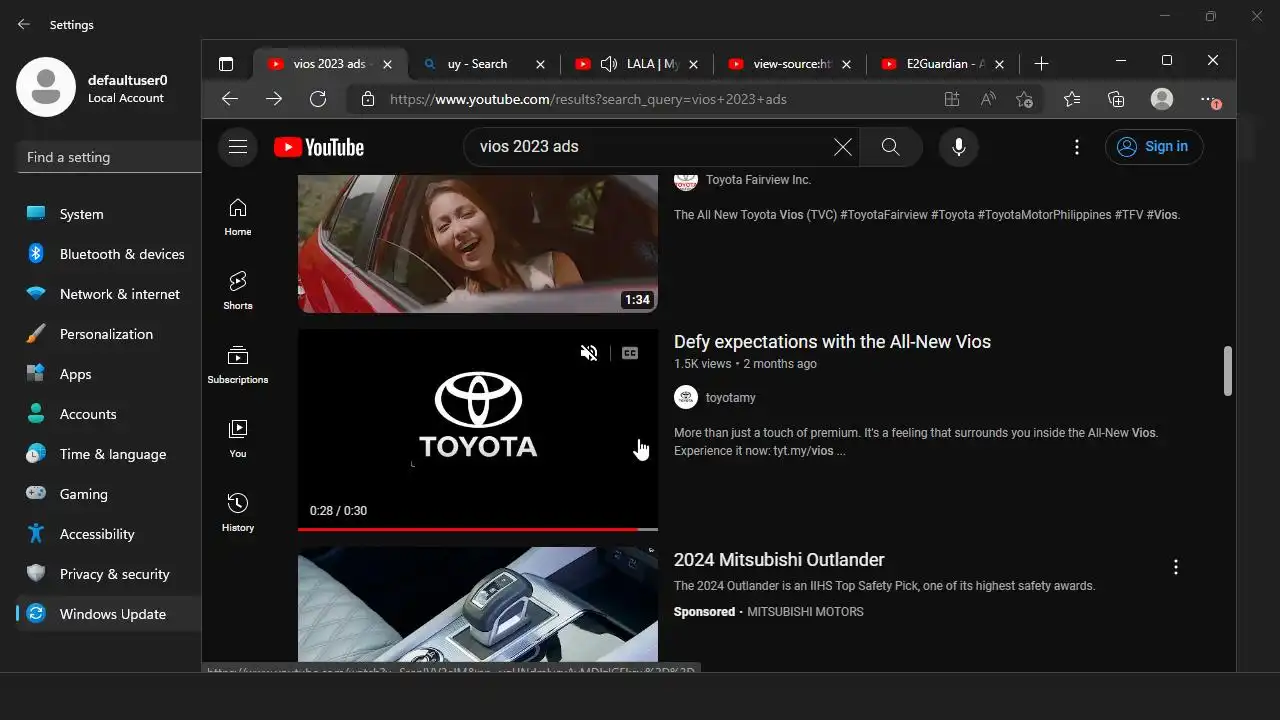Open Time & language in Settings

coord(109,454)
